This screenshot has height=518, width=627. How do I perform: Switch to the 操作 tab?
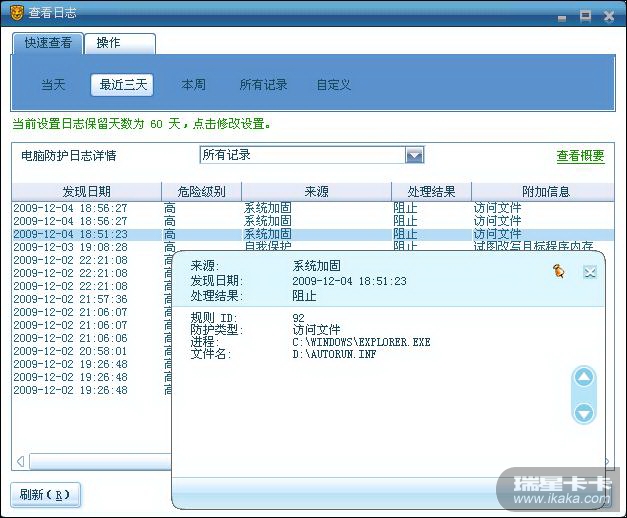pyautogui.click(x=120, y=43)
